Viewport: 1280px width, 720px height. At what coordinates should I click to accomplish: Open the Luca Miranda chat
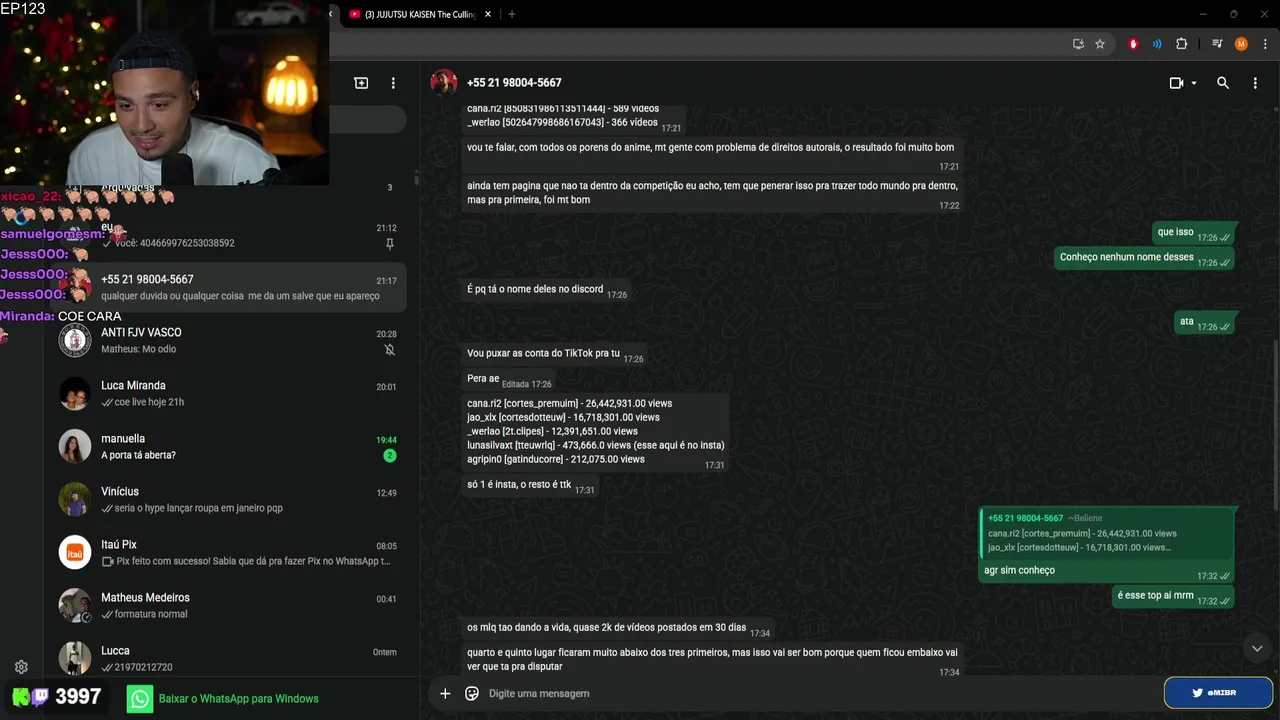229,393
